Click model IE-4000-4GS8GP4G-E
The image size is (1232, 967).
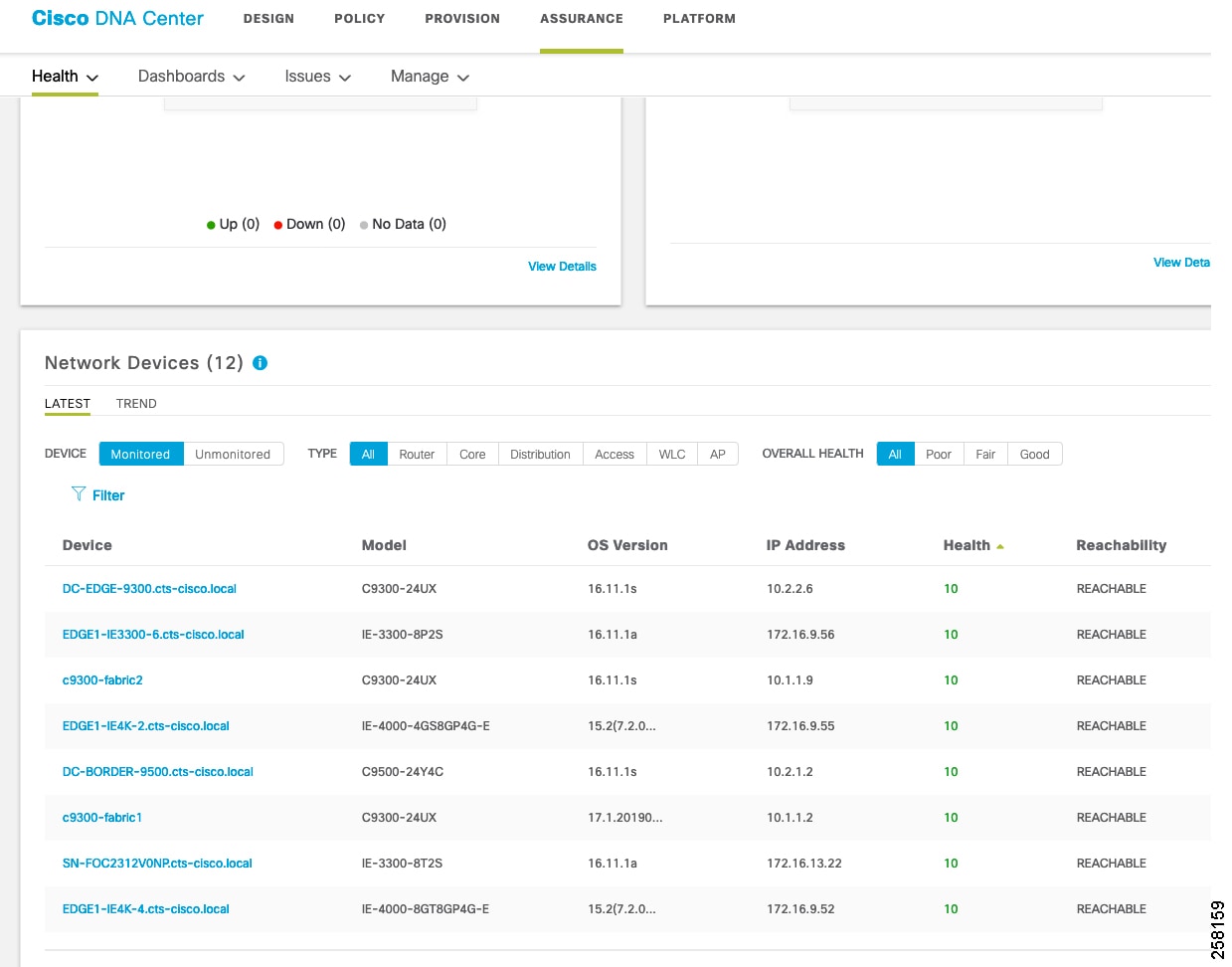(426, 726)
